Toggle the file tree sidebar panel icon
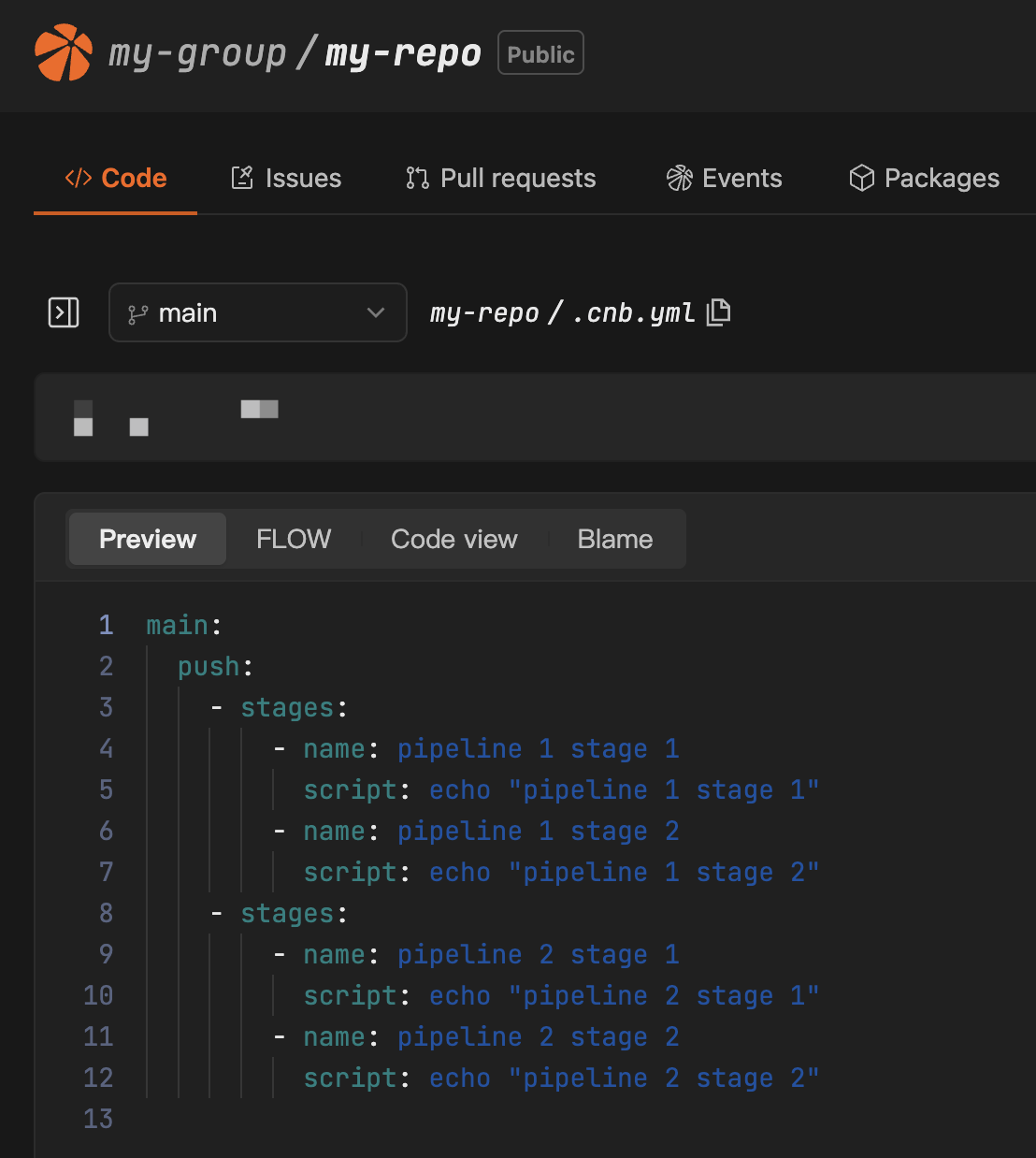1036x1158 pixels. pyautogui.click(x=64, y=312)
